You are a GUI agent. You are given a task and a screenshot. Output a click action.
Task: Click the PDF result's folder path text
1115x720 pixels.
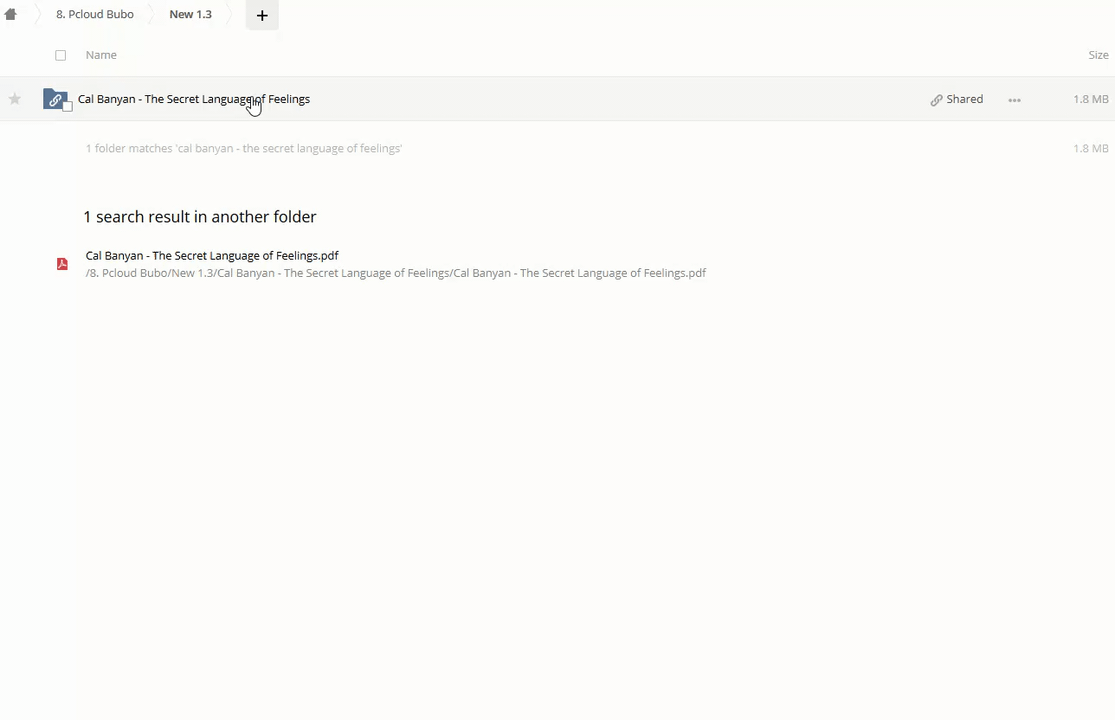395,273
